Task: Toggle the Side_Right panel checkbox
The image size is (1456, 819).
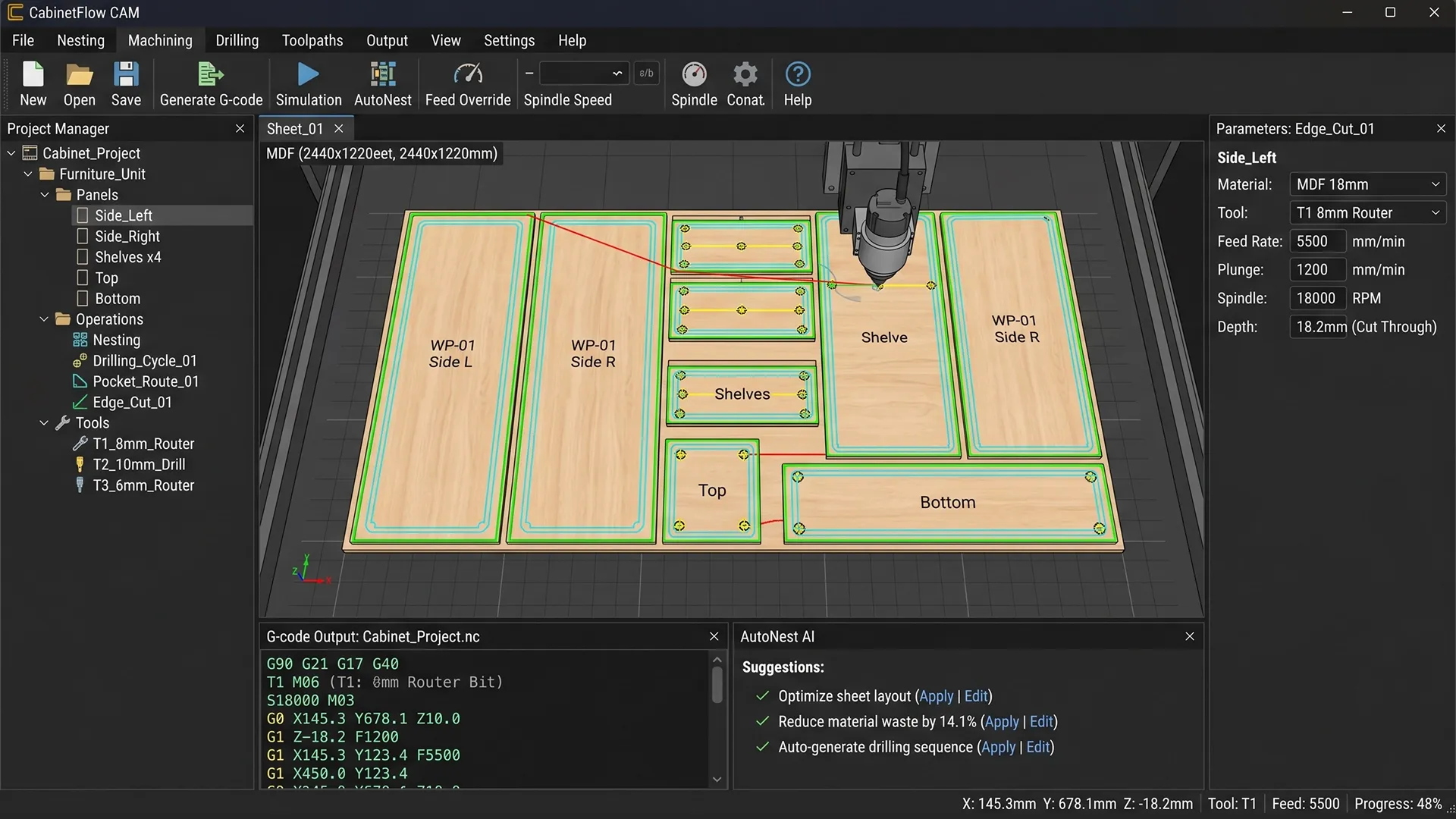Action: [83, 237]
